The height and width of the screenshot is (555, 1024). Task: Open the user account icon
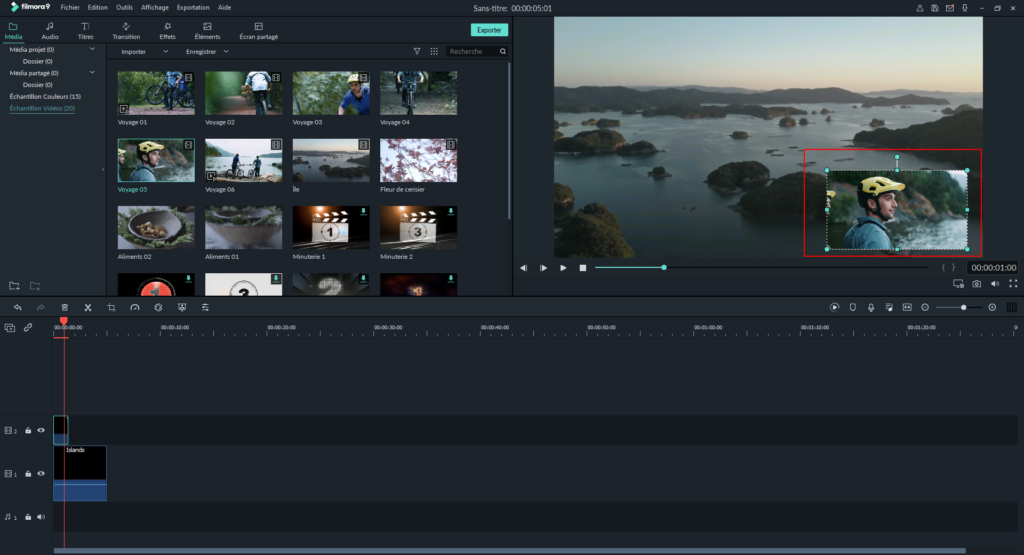(919, 8)
